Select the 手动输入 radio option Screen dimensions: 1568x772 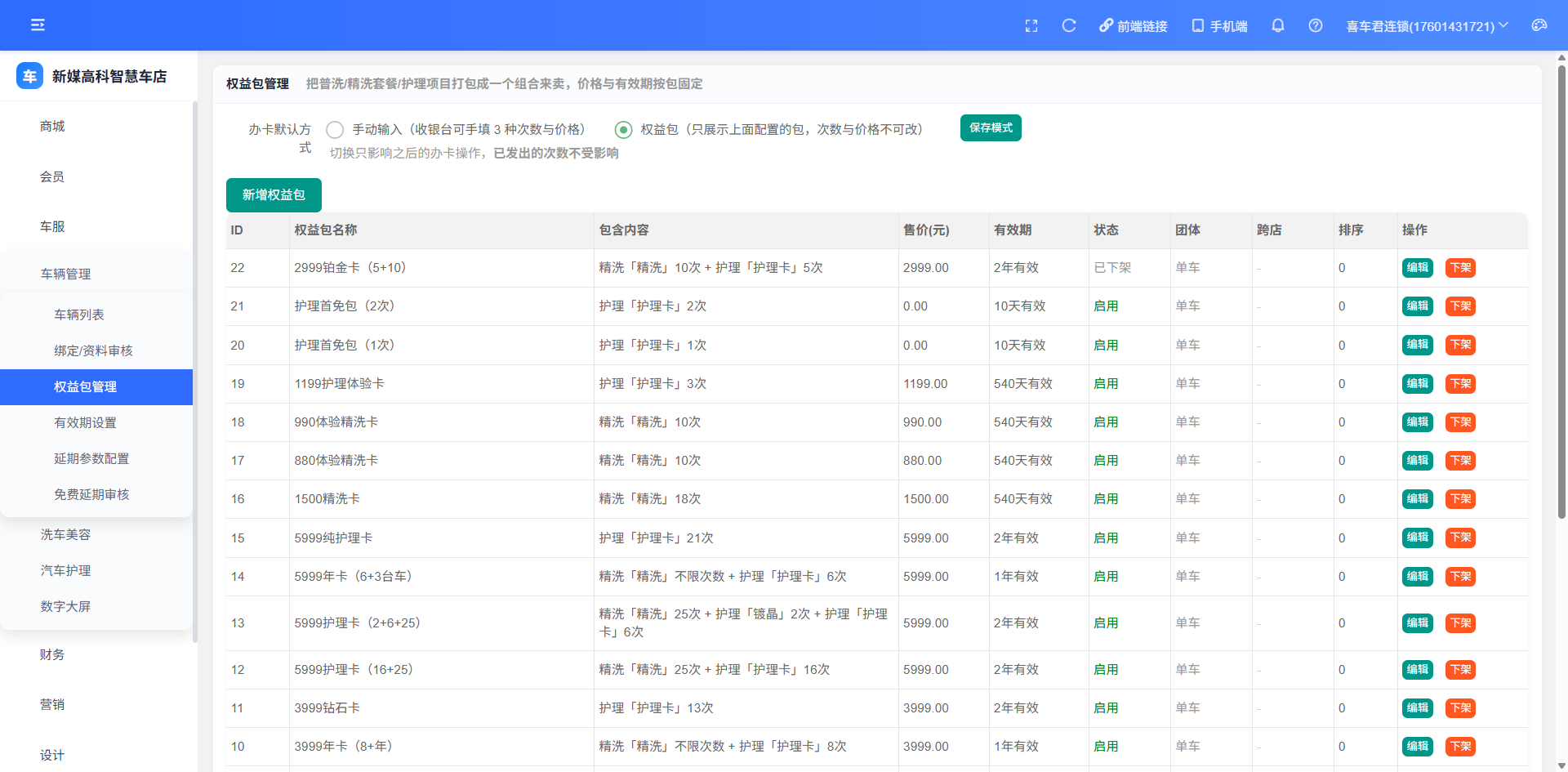pos(334,130)
